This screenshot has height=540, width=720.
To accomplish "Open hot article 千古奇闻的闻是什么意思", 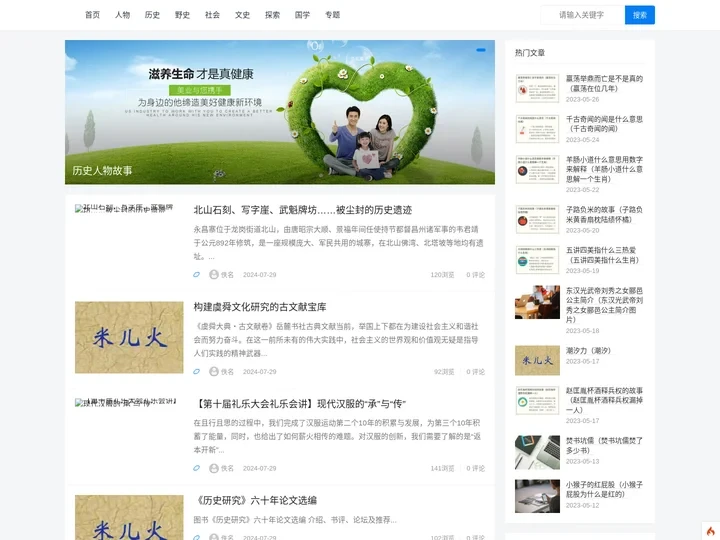I will coord(604,124).
